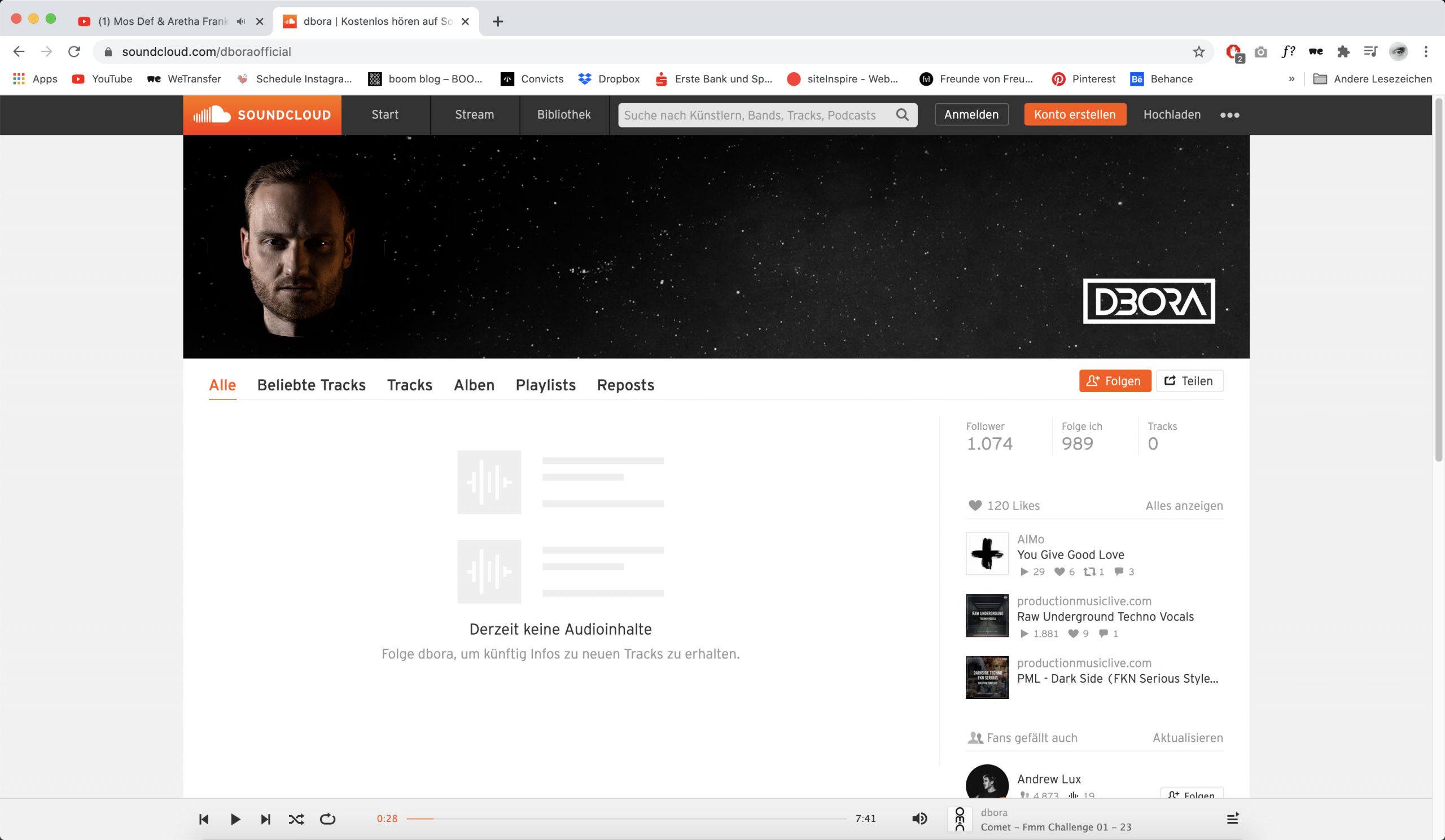Expand hidden bookmarks chevron
This screenshot has height=840, width=1445.
(1291, 79)
